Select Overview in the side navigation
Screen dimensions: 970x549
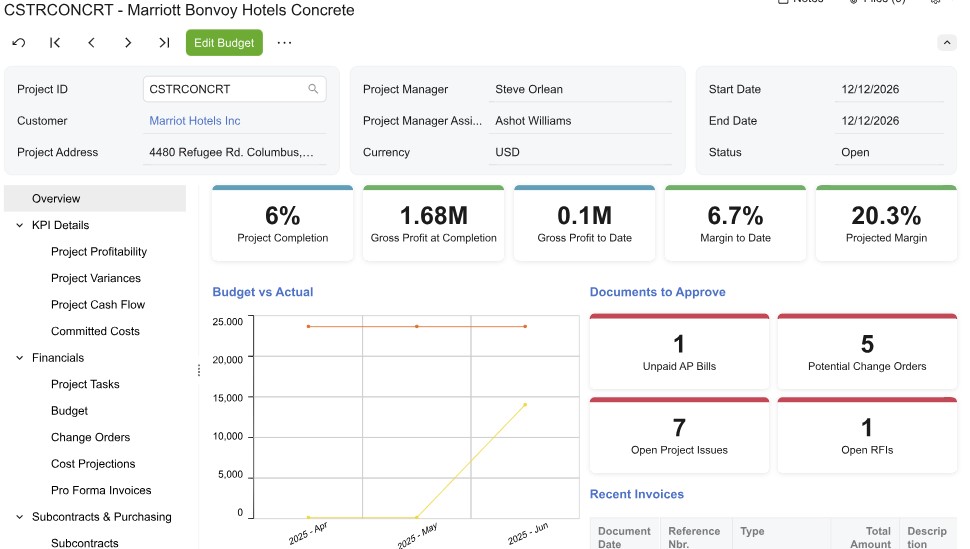pyautogui.click(x=56, y=199)
